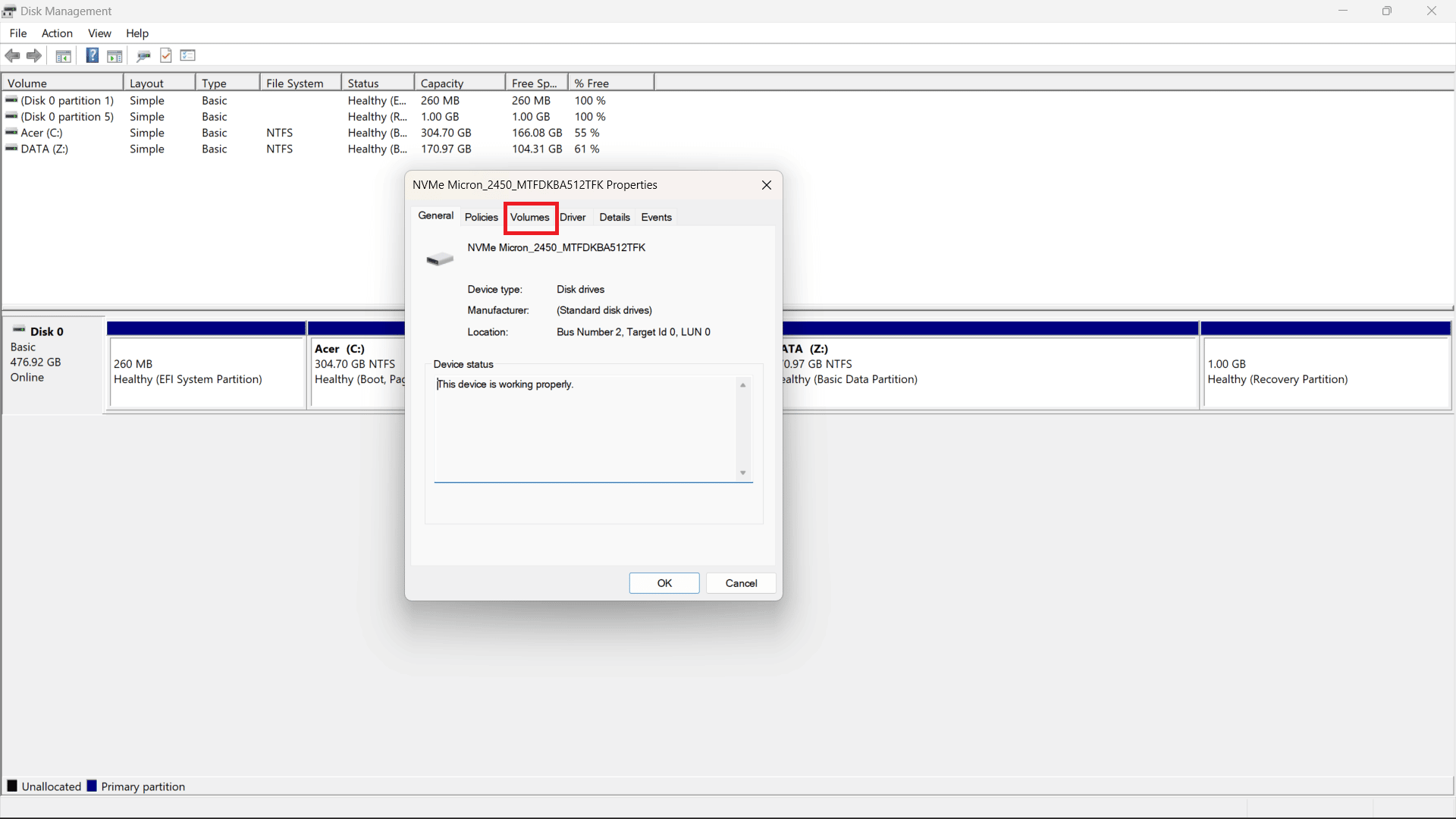Switch to the Events tab
1456x819 pixels.
657,218
